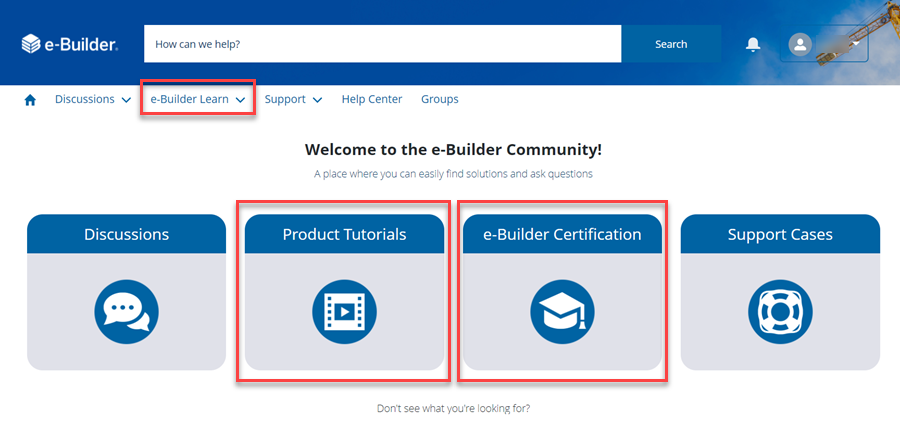
Task: Open the user profile dropdown arrow
Action: (x=856, y=44)
